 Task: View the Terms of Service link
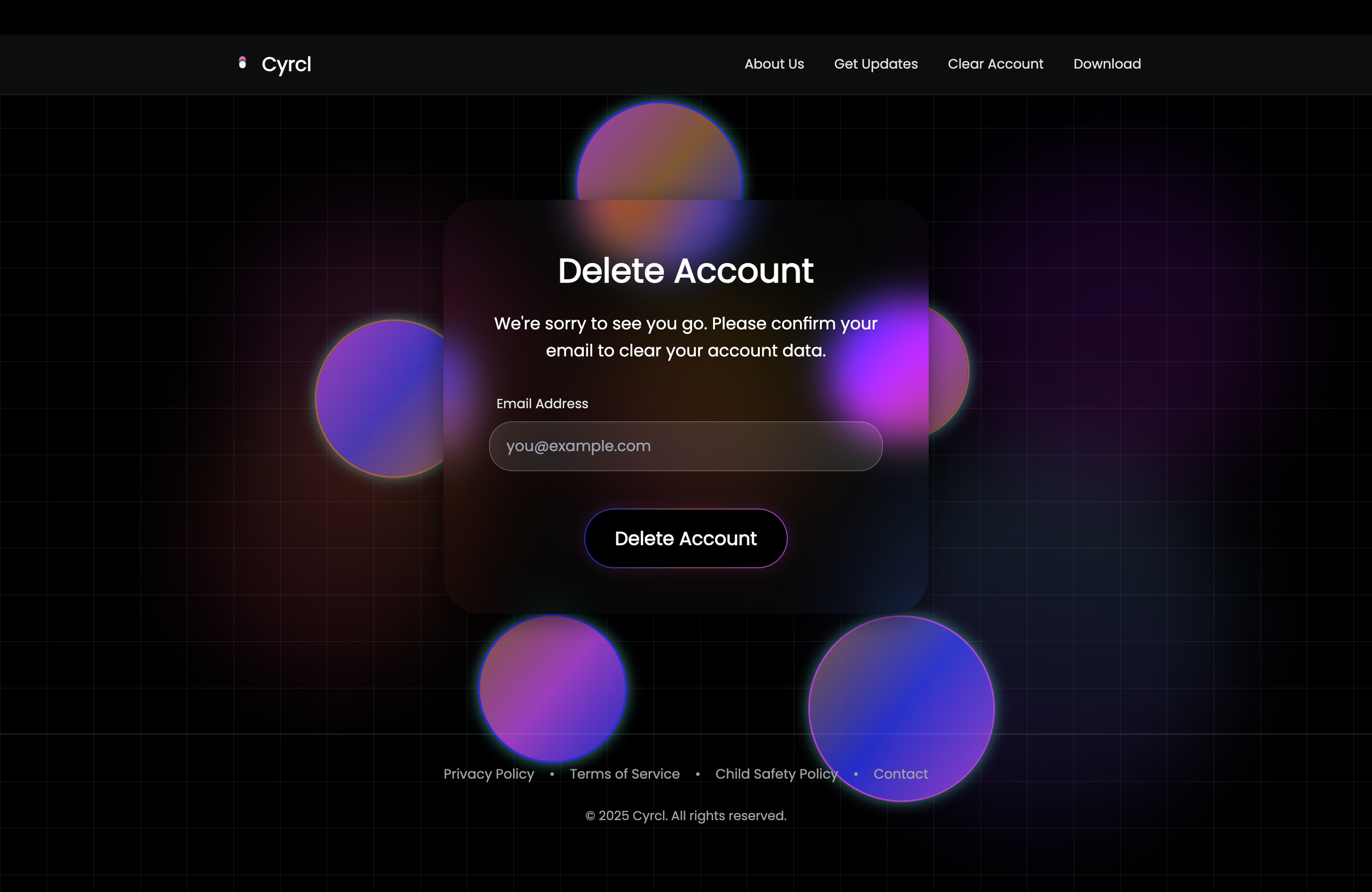click(x=624, y=774)
